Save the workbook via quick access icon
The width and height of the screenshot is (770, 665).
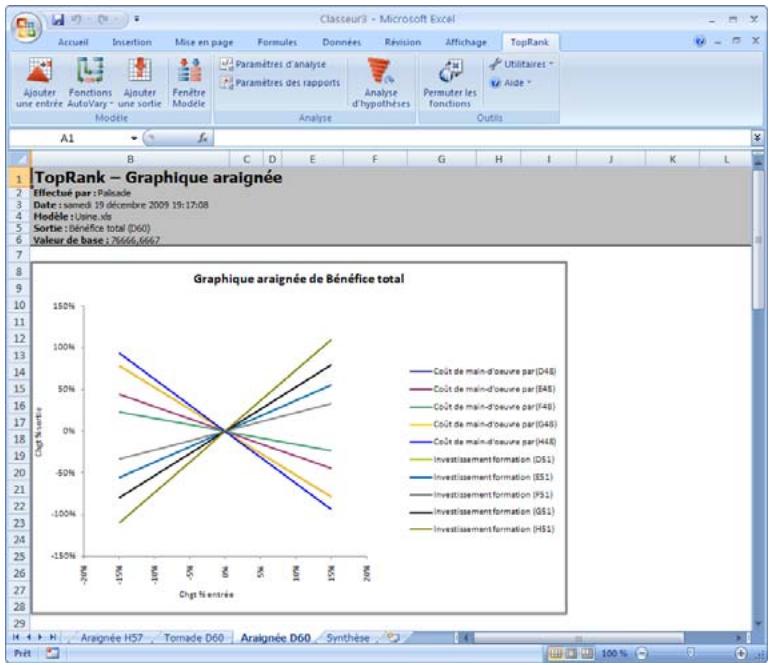(58, 20)
